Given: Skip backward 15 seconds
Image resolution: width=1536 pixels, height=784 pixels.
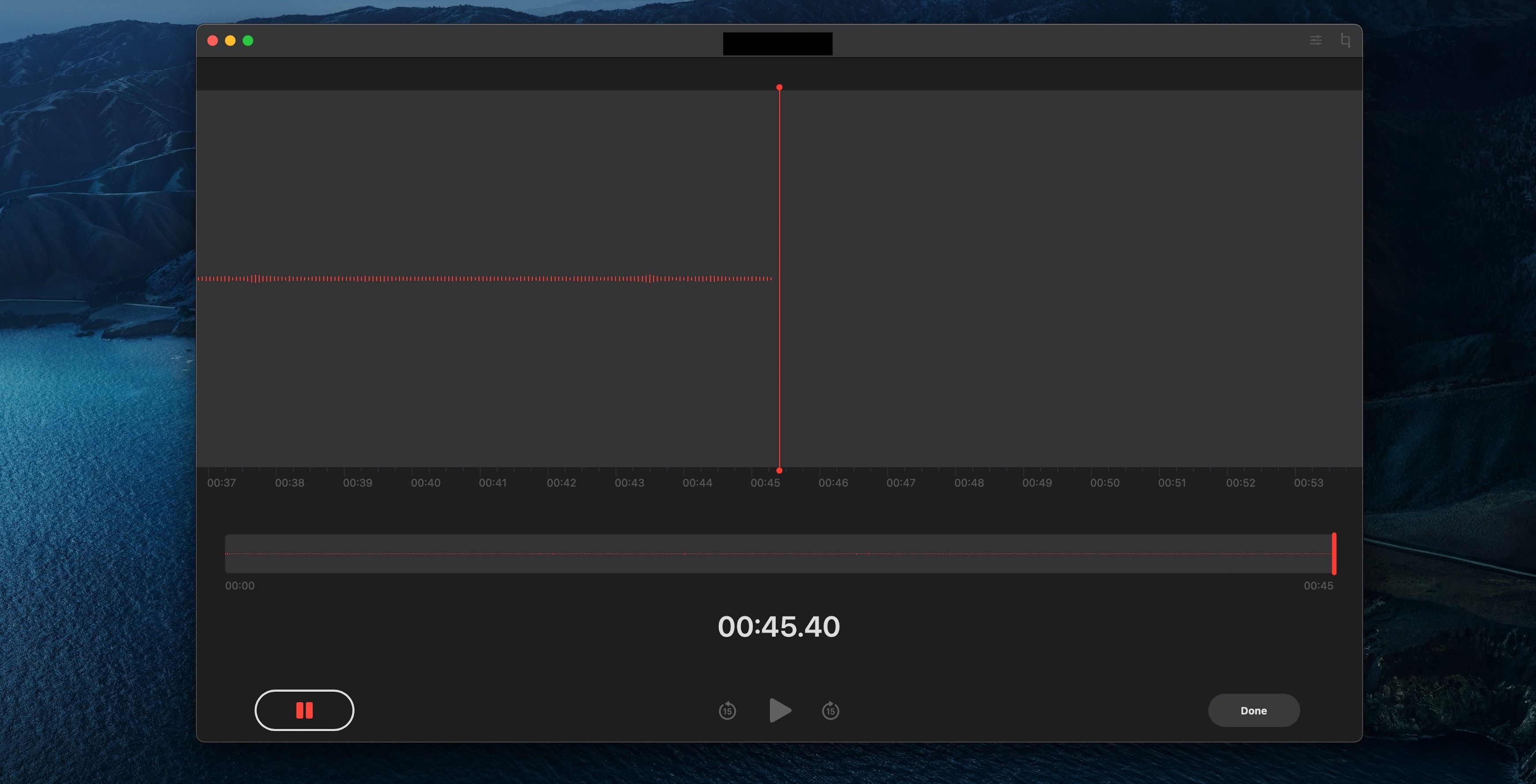Looking at the screenshot, I should tap(728, 711).
